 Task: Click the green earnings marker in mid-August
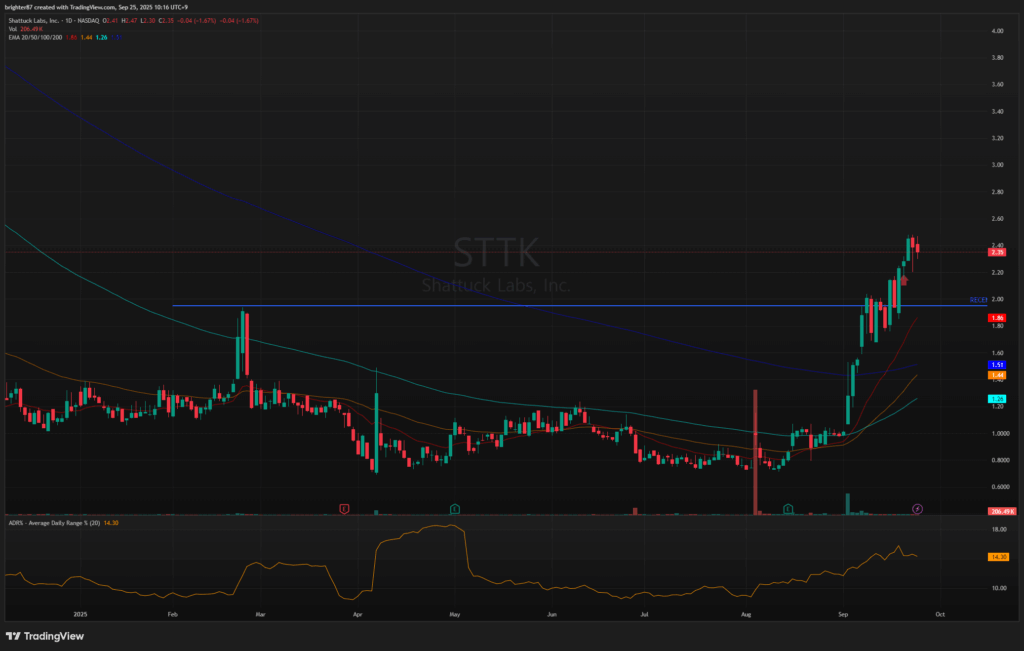788,509
